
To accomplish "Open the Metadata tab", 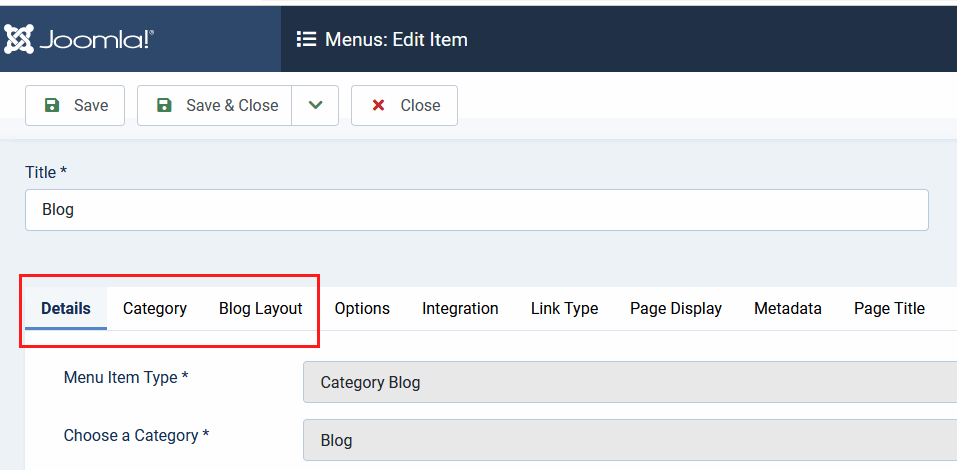I will pyautogui.click(x=788, y=308).
